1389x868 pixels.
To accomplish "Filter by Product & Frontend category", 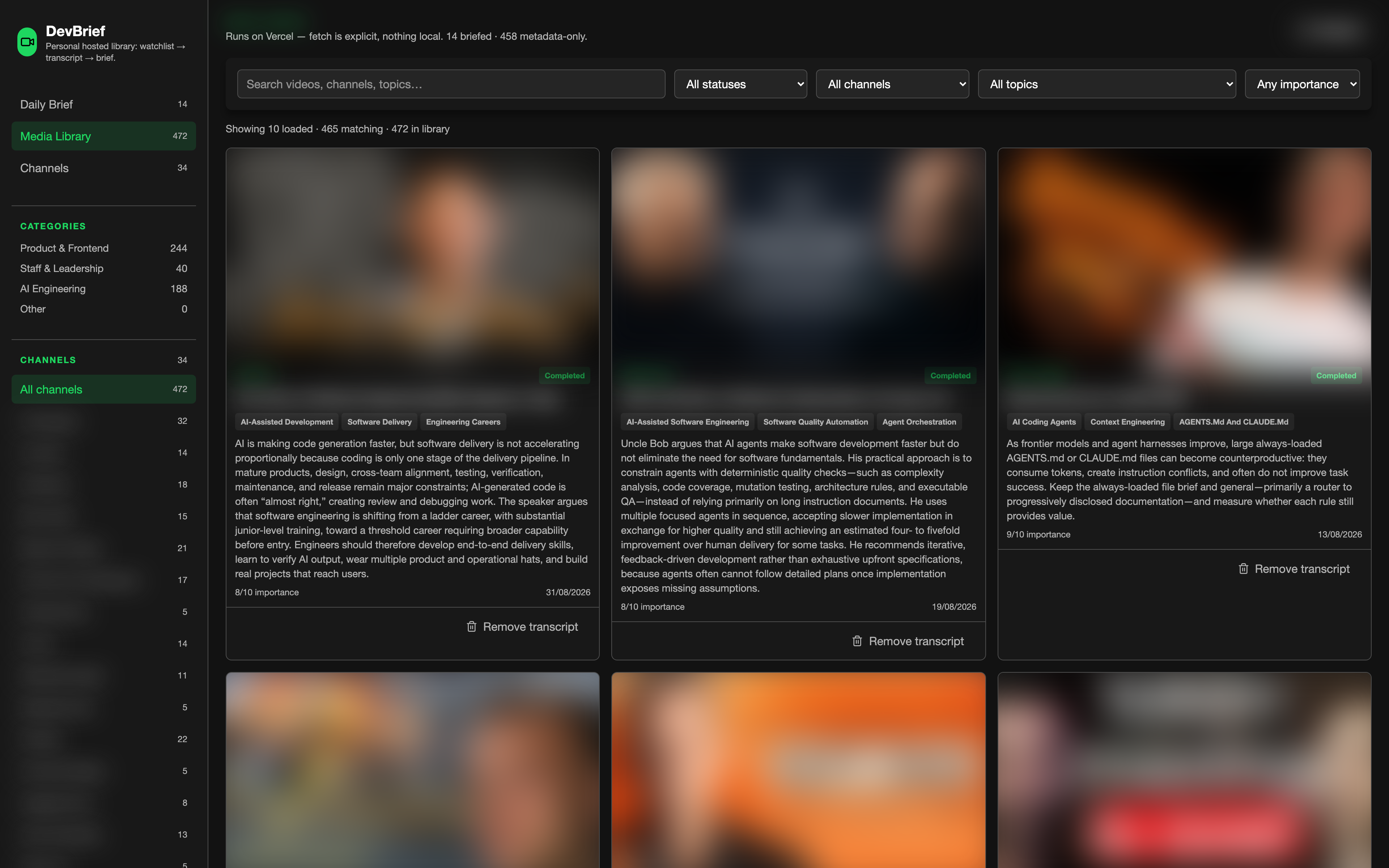I will [103, 248].
